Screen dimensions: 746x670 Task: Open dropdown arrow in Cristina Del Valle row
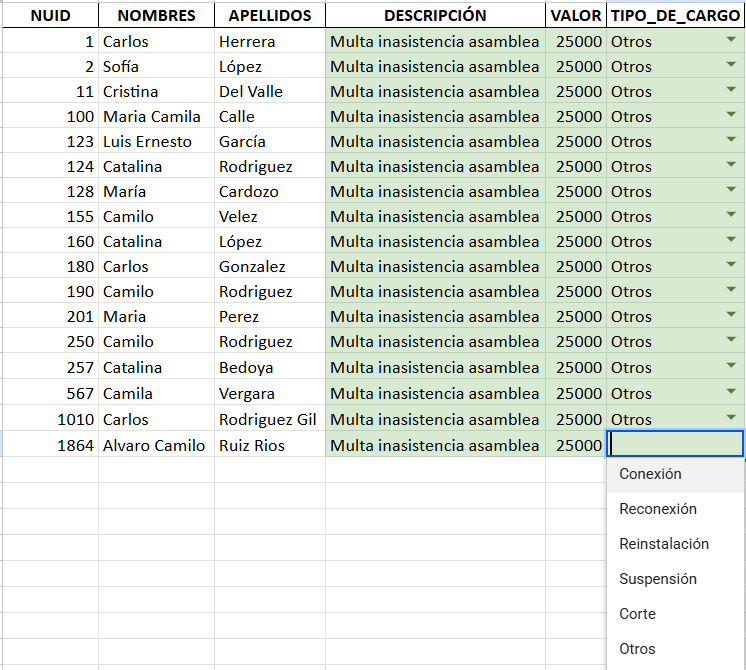tap(731, 90)
